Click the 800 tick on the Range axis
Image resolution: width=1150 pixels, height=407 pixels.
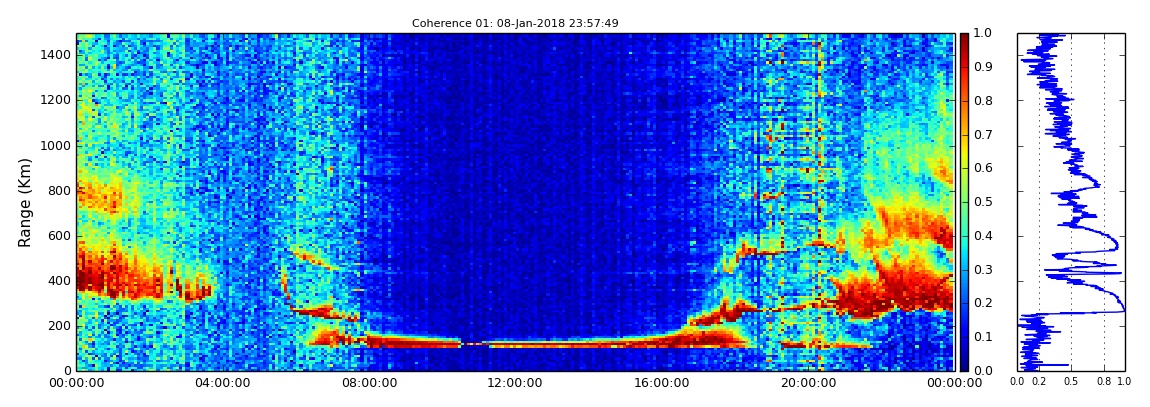tap(59, 191)
